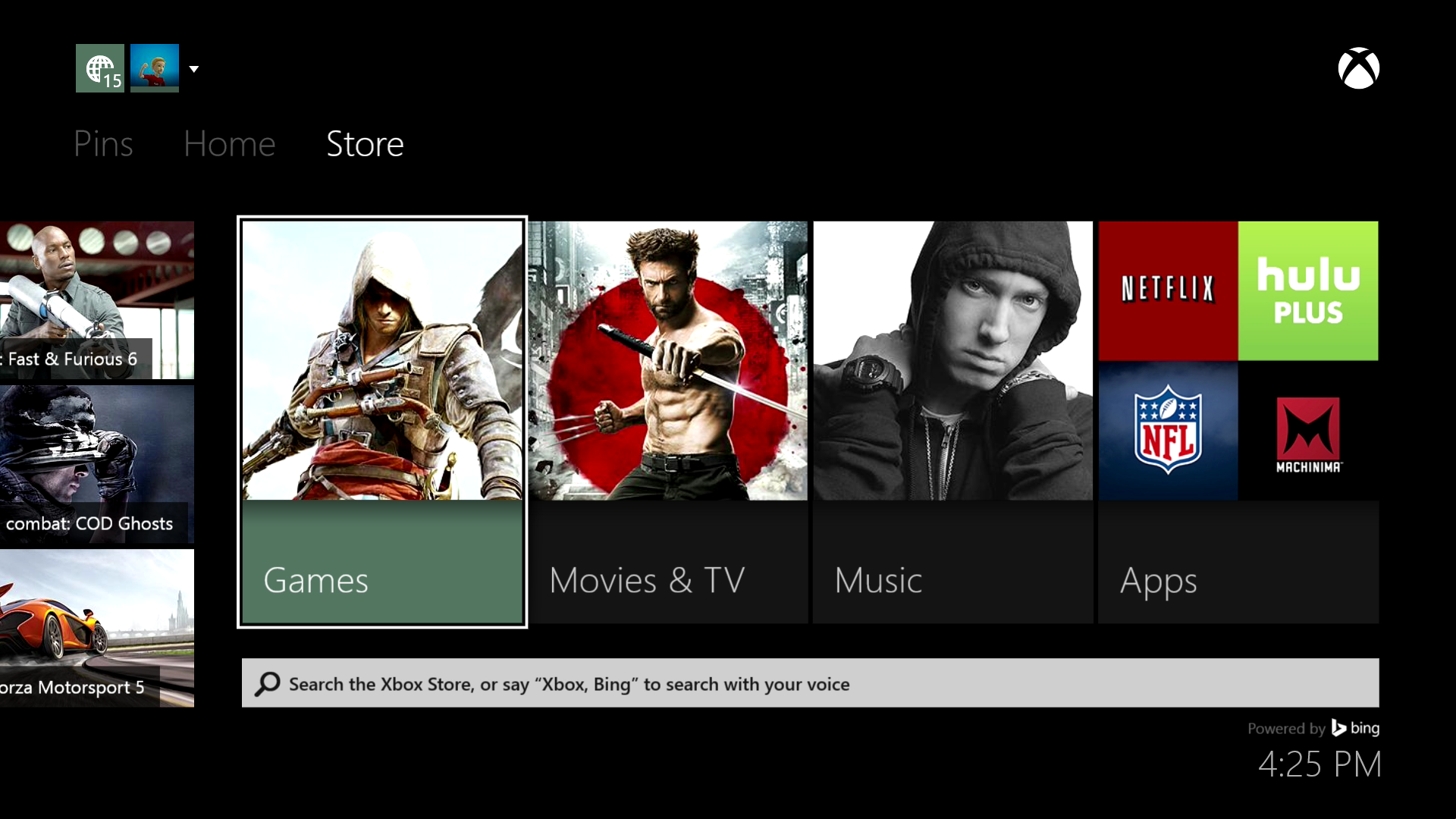Navigate to the Pins tab
Image resolution: width=1456 pixels, height=819 pixels.
pos(103,143)
